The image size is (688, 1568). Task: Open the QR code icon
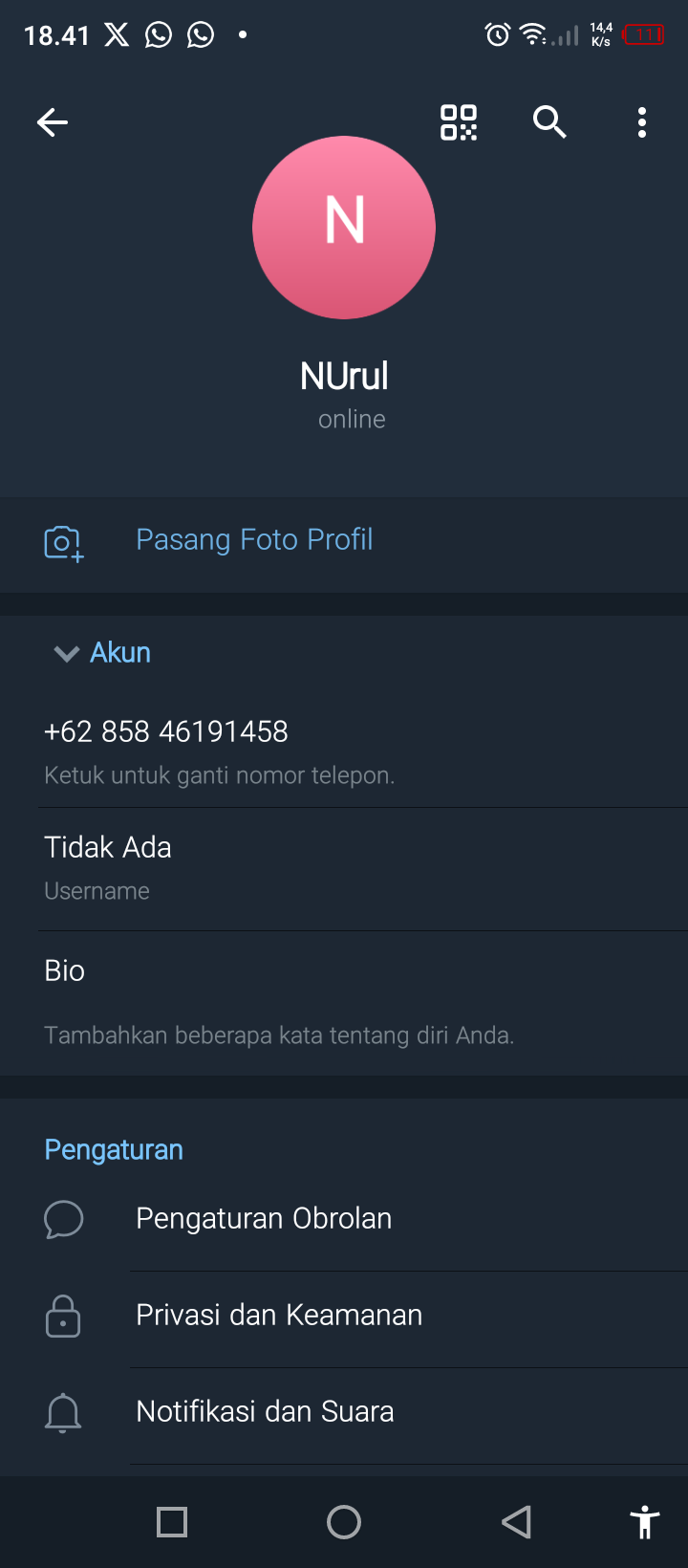(459, 122)
